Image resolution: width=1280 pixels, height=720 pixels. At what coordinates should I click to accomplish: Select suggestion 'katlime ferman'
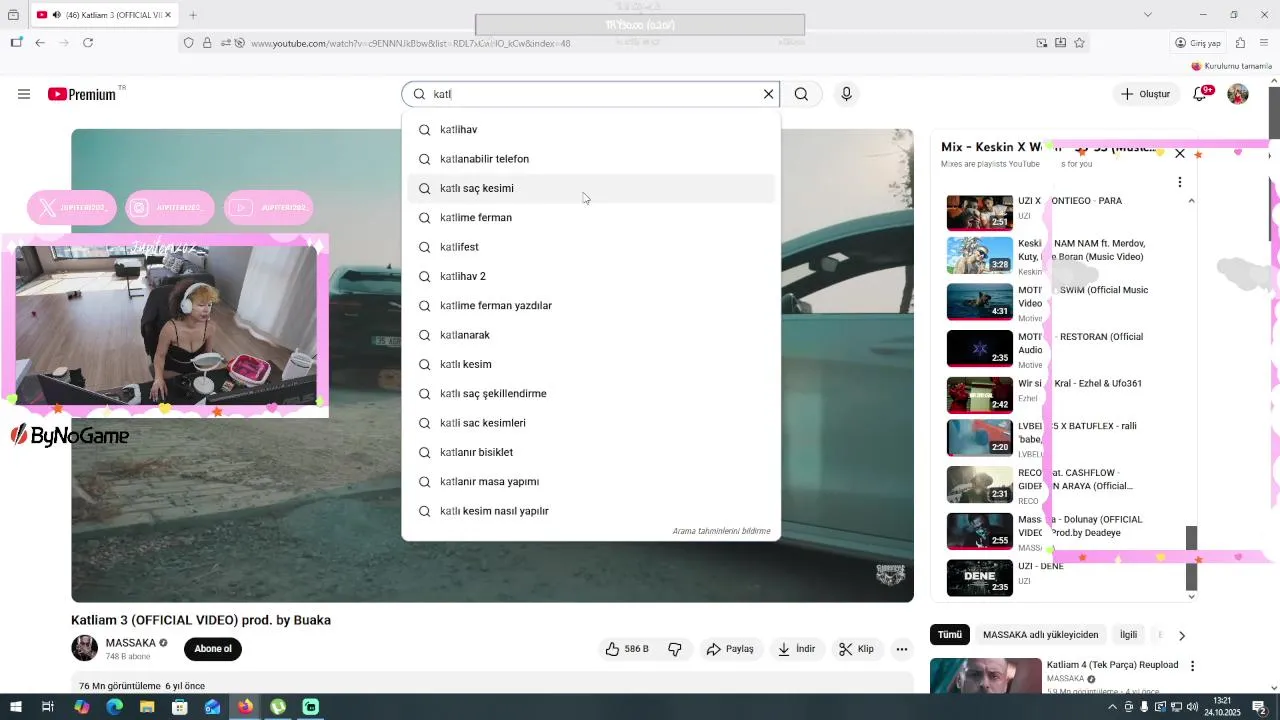click(591, 218)
